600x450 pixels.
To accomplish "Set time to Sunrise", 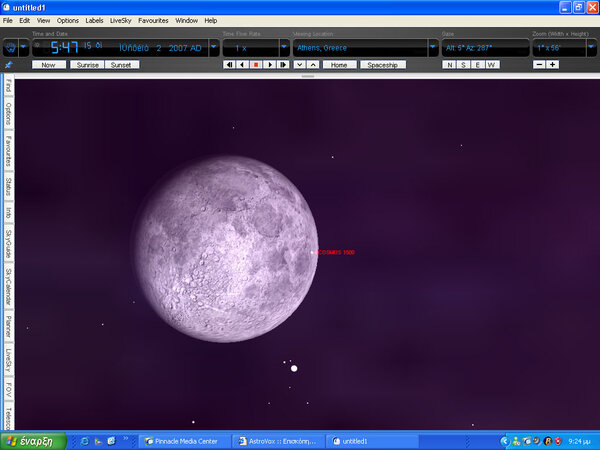I will [x=87, y=64].
